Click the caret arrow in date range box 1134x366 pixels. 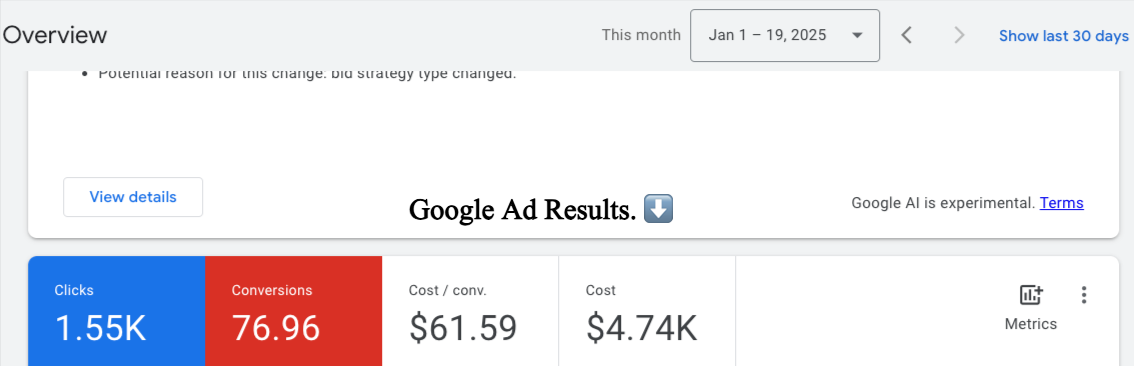coord(857,35)
